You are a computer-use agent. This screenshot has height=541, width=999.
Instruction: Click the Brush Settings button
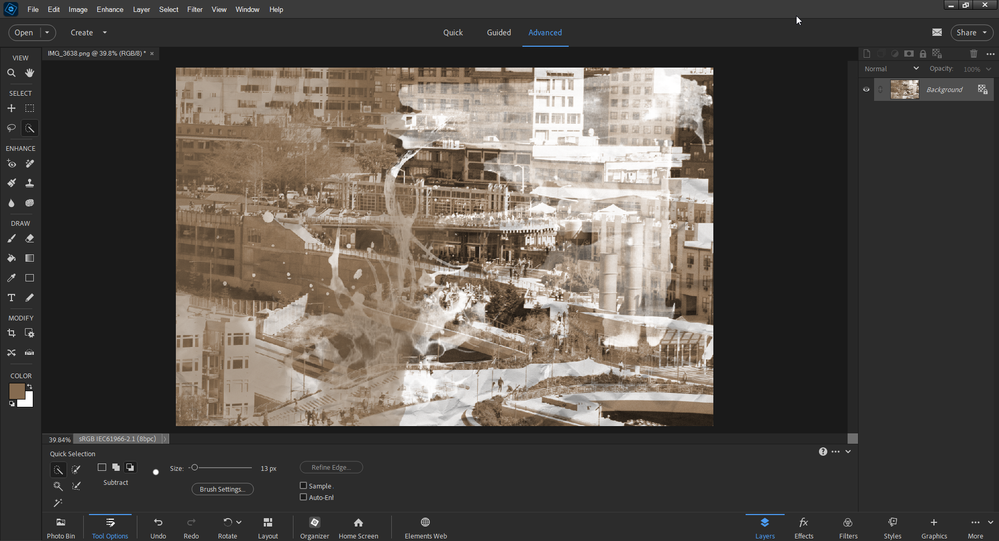pos(222,489)
